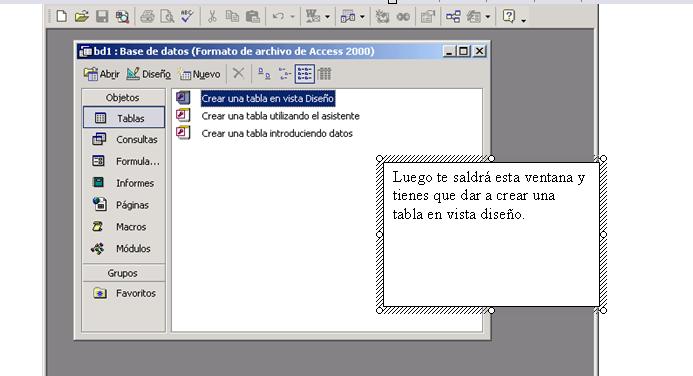Open Properties from the main toolbar
The width and height of the screenshot is (693, 376).
(428, 17)
